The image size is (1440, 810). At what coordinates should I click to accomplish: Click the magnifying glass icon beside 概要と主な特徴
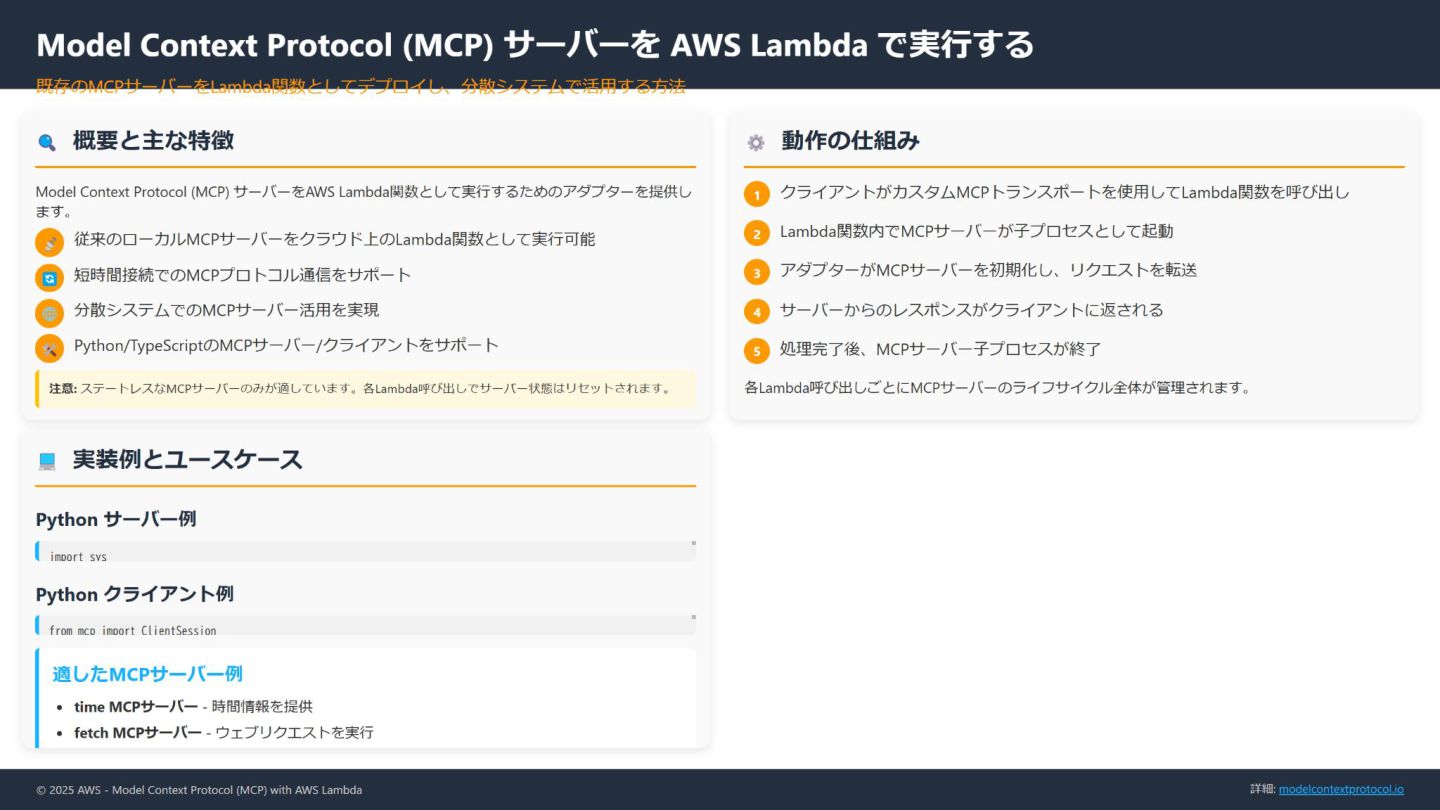click(47, 142)
